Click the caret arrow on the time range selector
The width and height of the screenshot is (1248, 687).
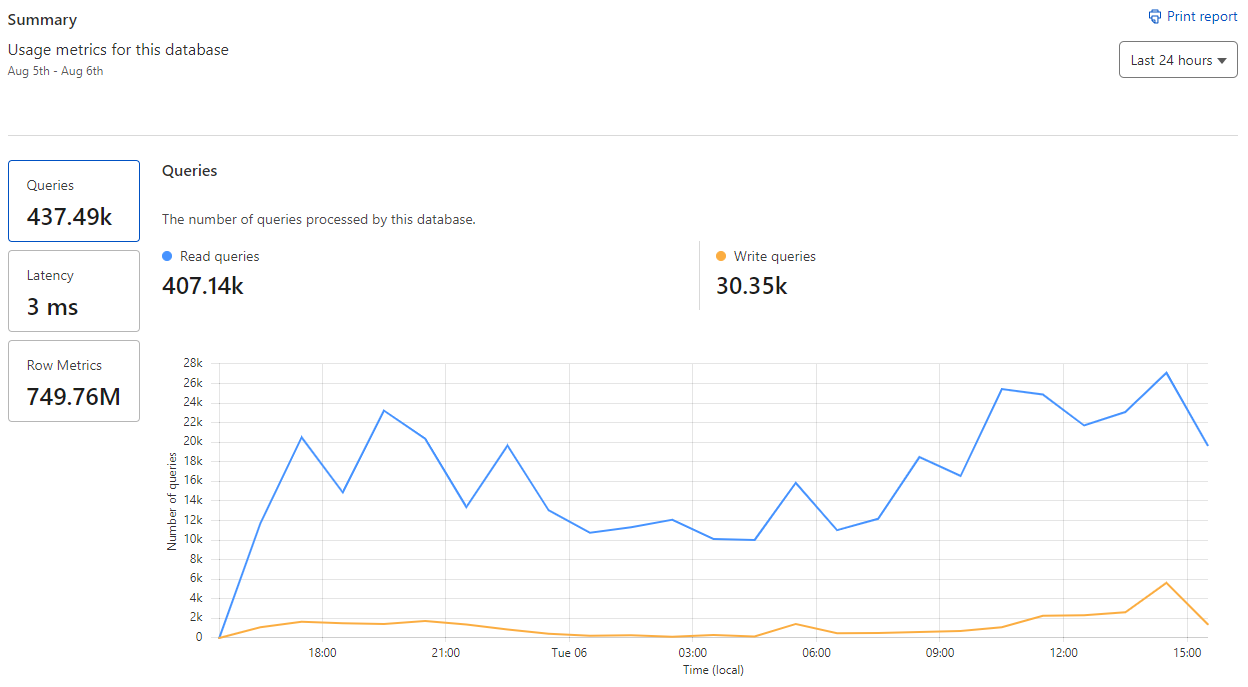tap(1221, 61)
